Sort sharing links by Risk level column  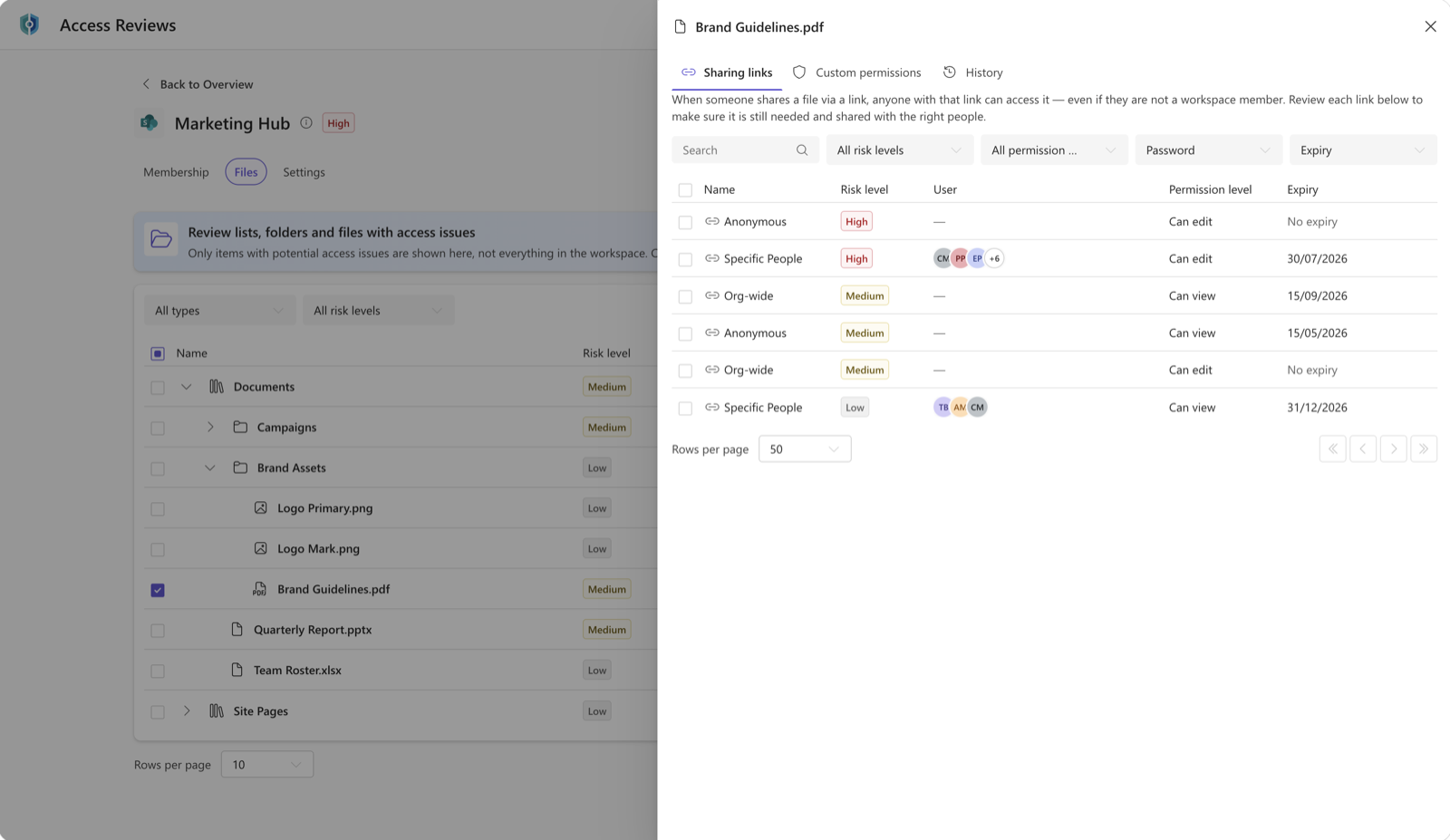point(864,189)
